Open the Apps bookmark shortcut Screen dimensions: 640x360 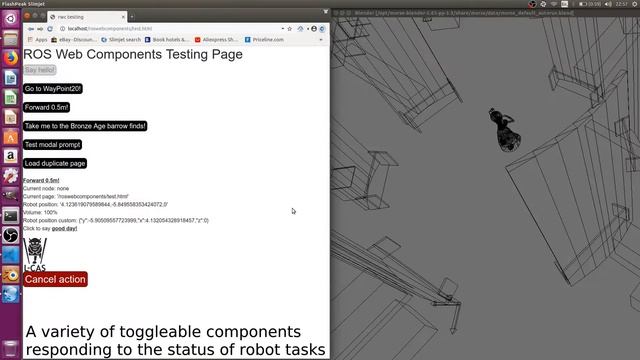point(37,40)
